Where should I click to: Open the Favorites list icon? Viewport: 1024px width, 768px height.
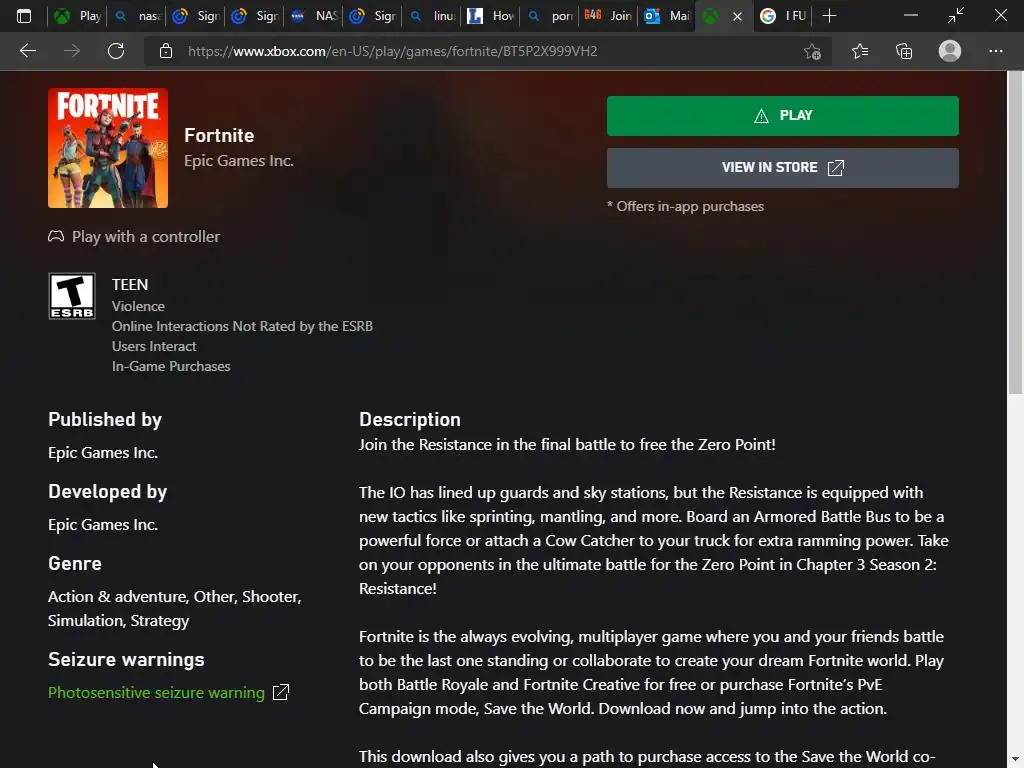[x=860, y=51]
